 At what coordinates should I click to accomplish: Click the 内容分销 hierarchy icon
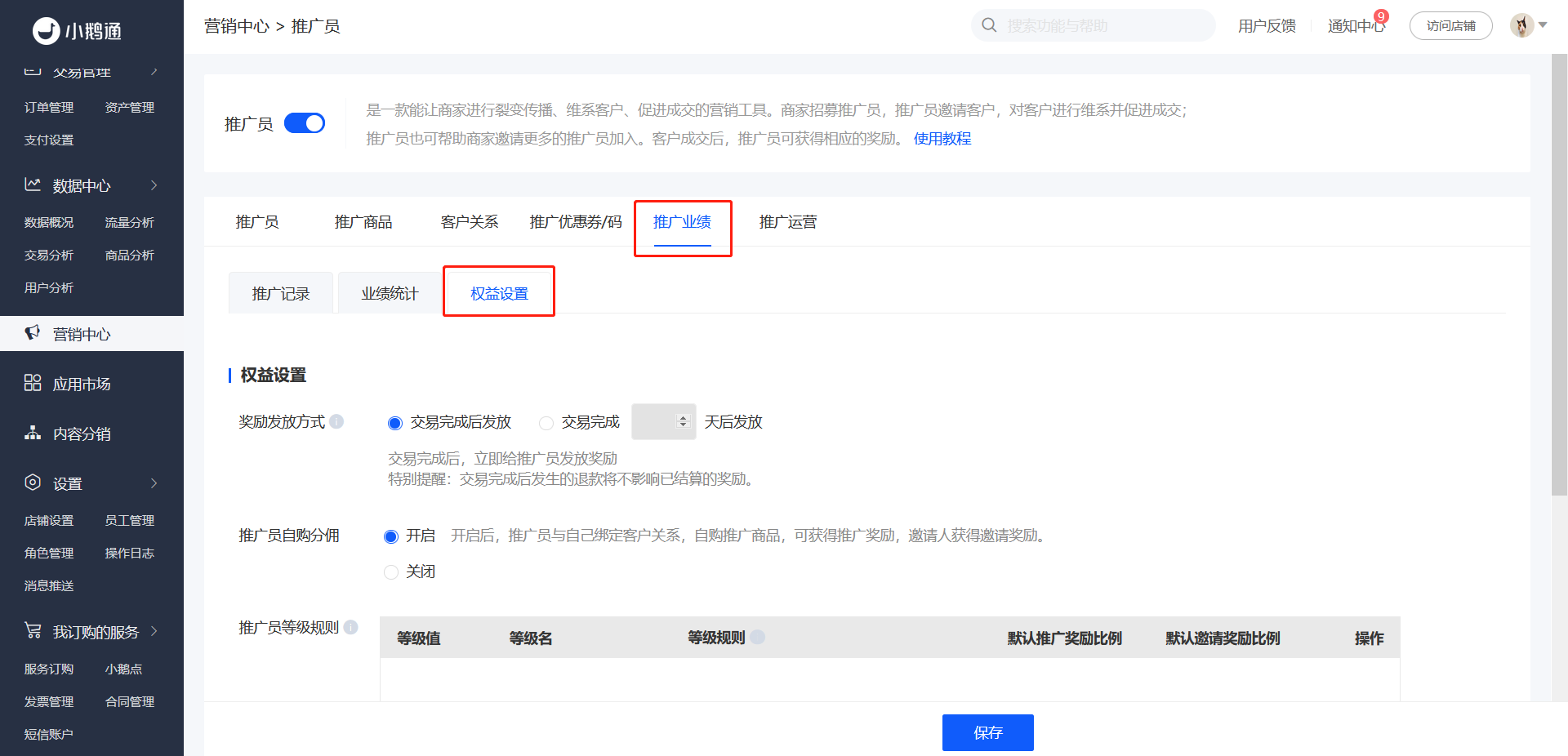pyautogui.click(x=33, y=433)
